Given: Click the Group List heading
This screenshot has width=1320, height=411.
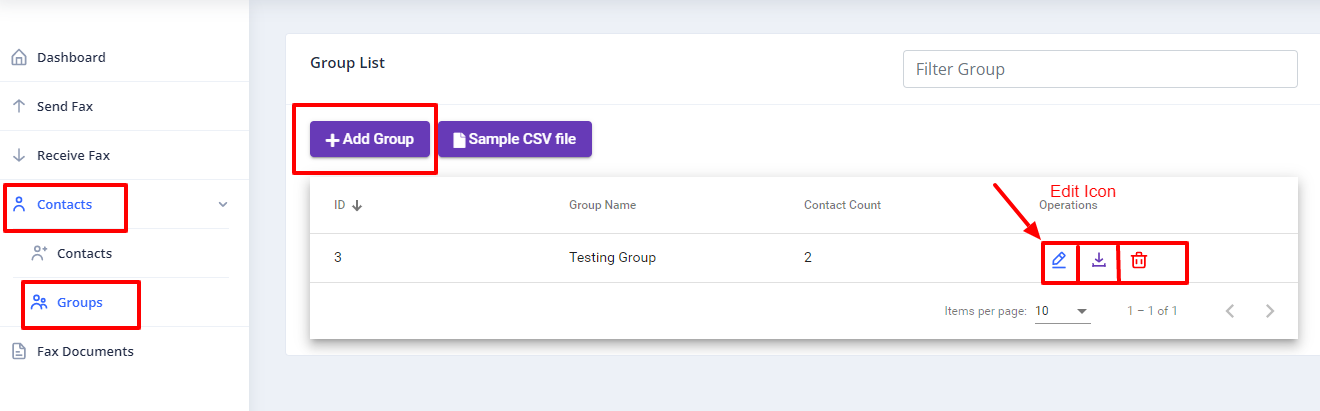Looking at the screenshot, I should [347, 62].
